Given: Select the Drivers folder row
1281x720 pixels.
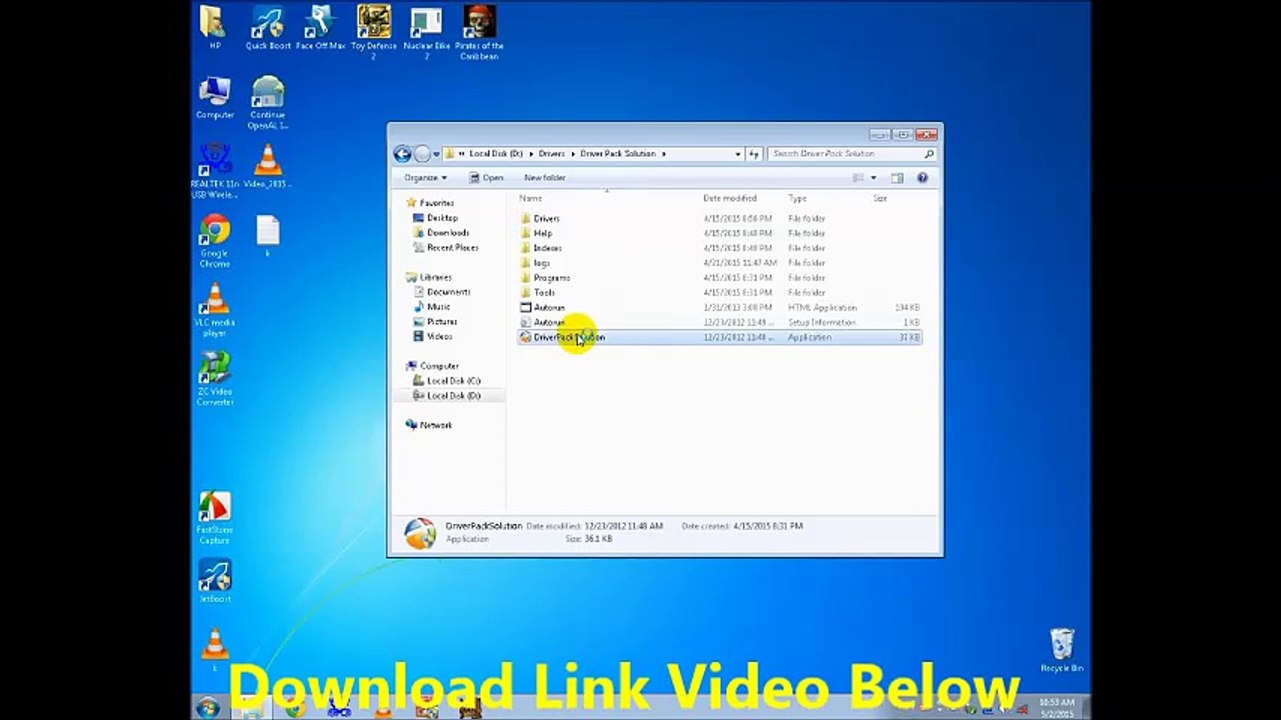Looking at the screenshot, I should [x=719, y=218].
